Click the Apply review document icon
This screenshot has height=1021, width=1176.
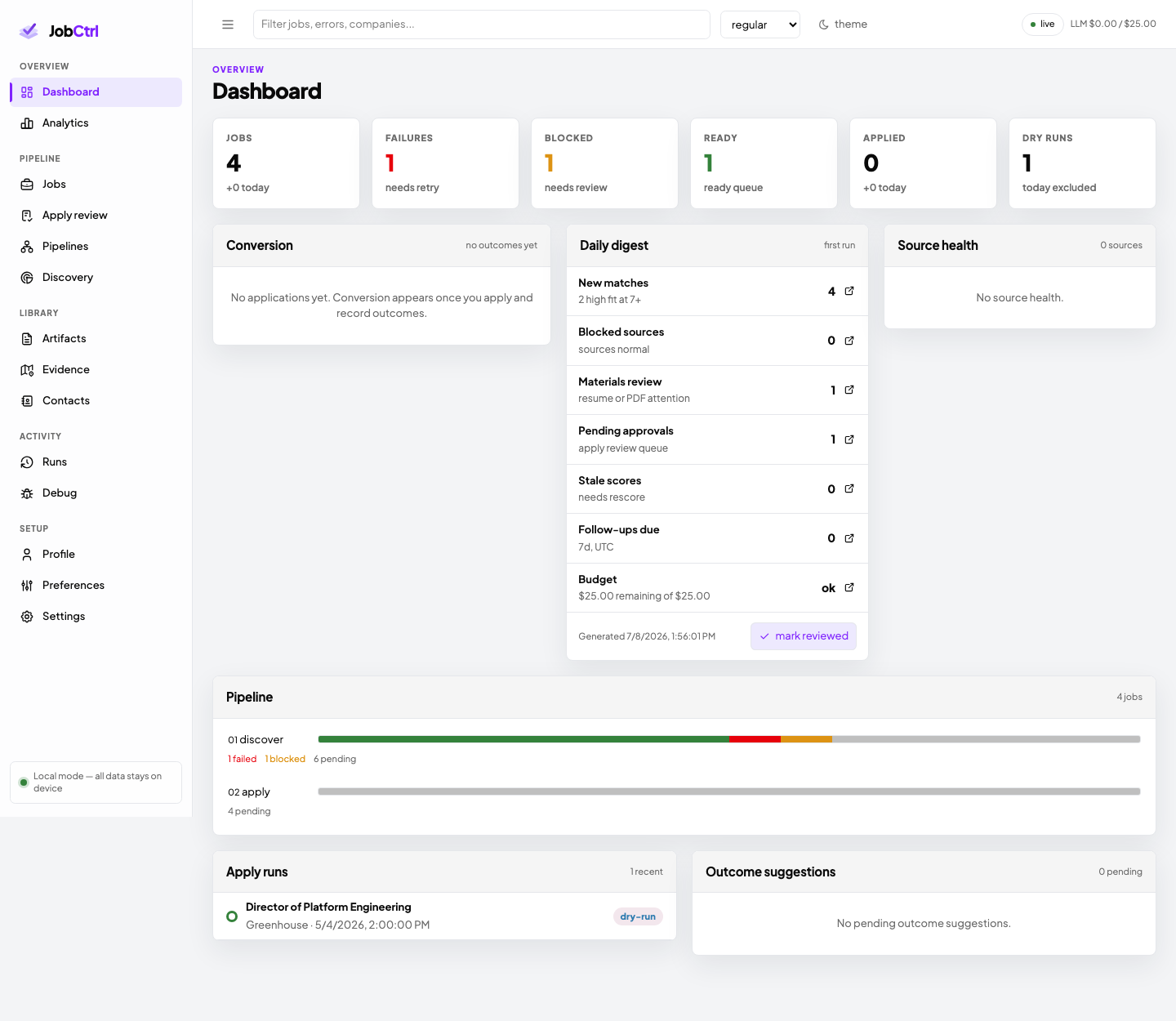click(27, 216)
